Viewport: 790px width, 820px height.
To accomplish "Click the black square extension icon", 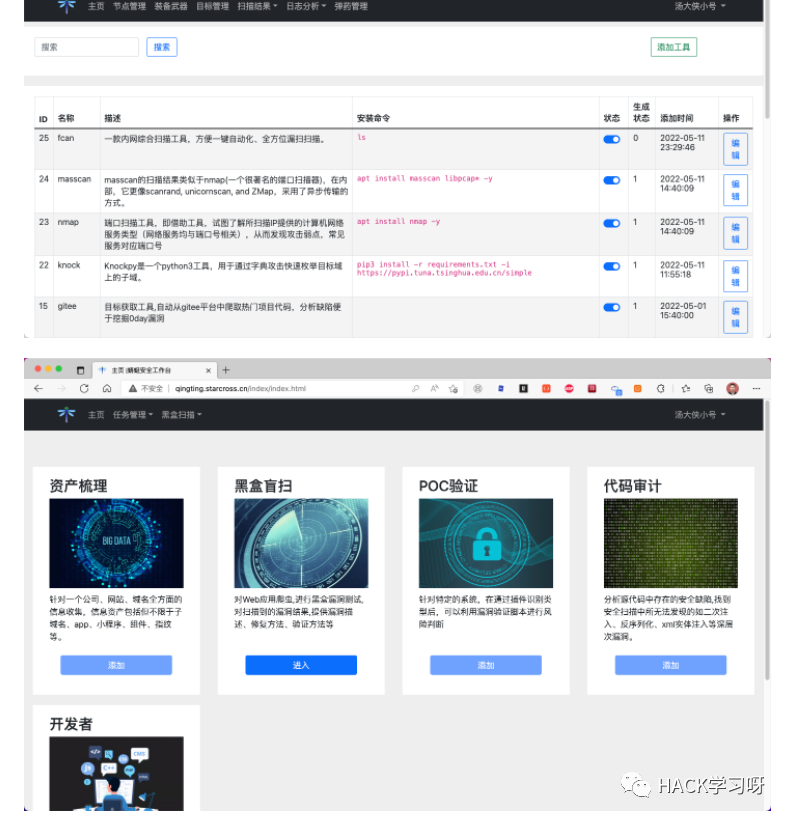I will [523, 389].
